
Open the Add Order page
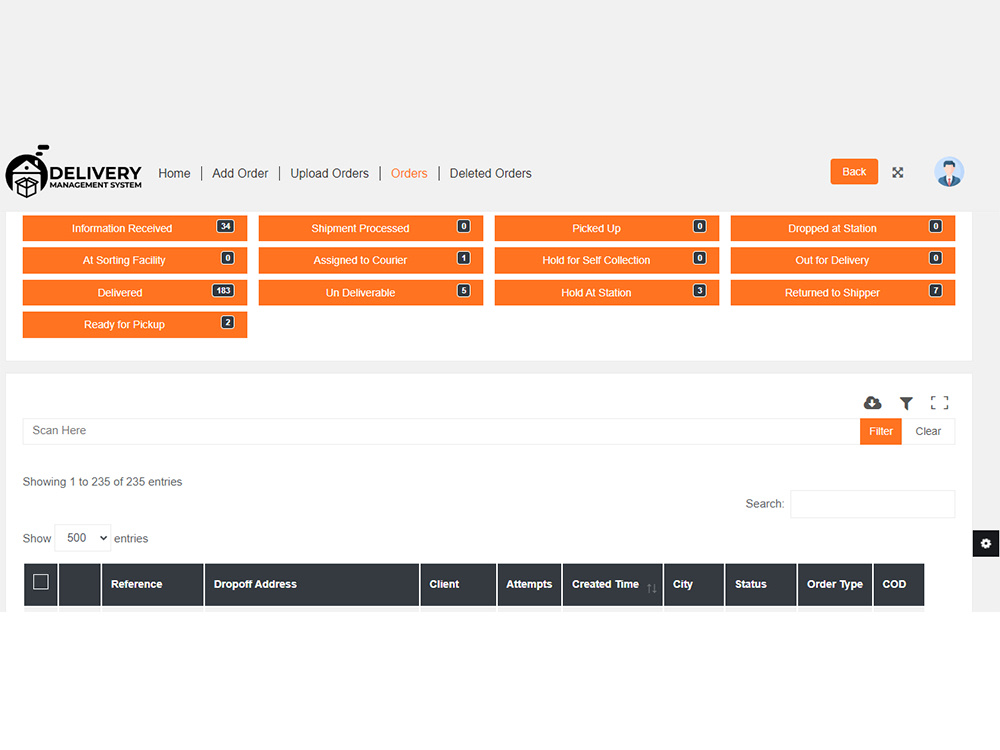(240, 173)
